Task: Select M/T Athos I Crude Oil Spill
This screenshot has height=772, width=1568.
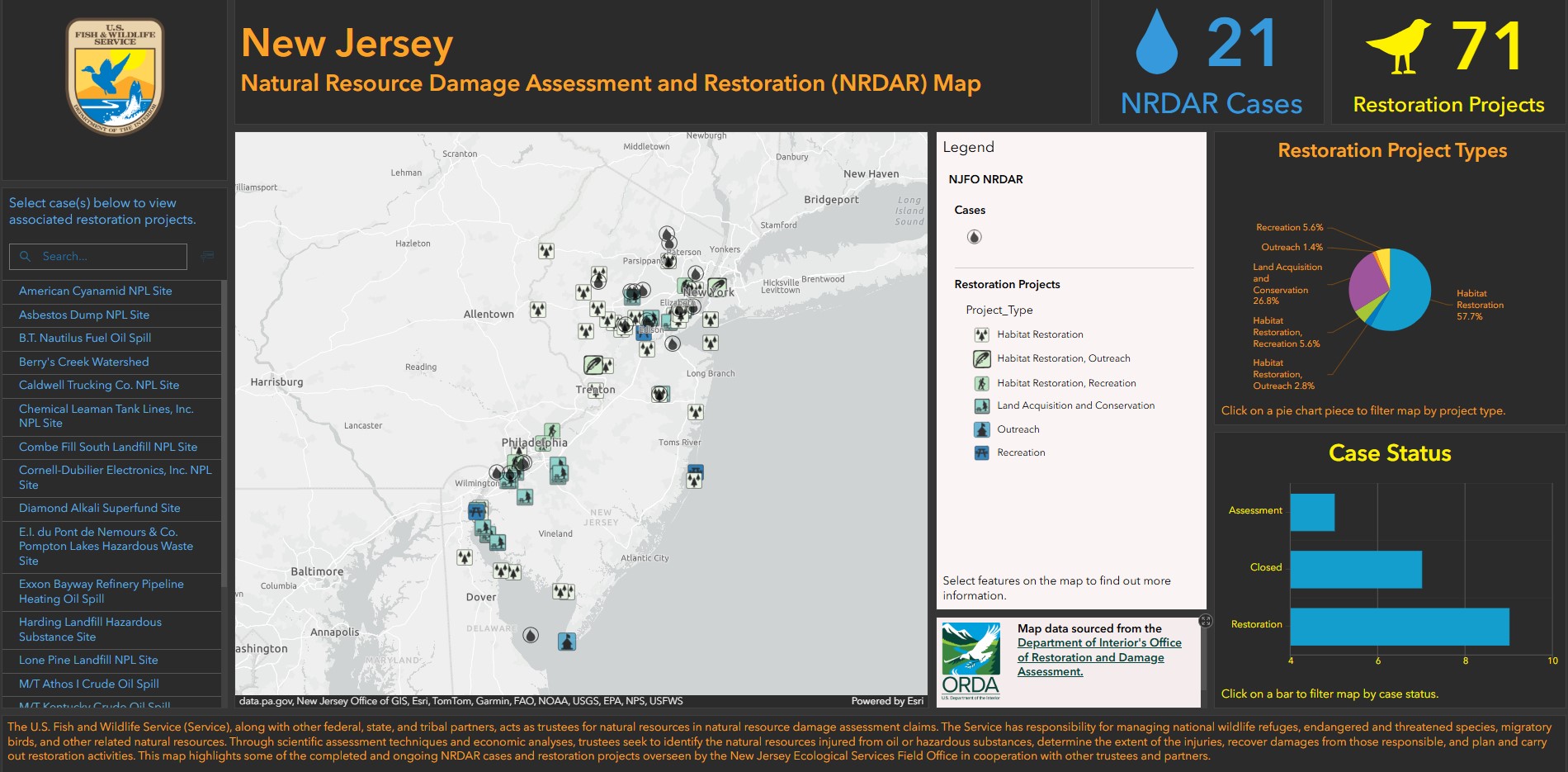Action: click(x=89, y=684)
